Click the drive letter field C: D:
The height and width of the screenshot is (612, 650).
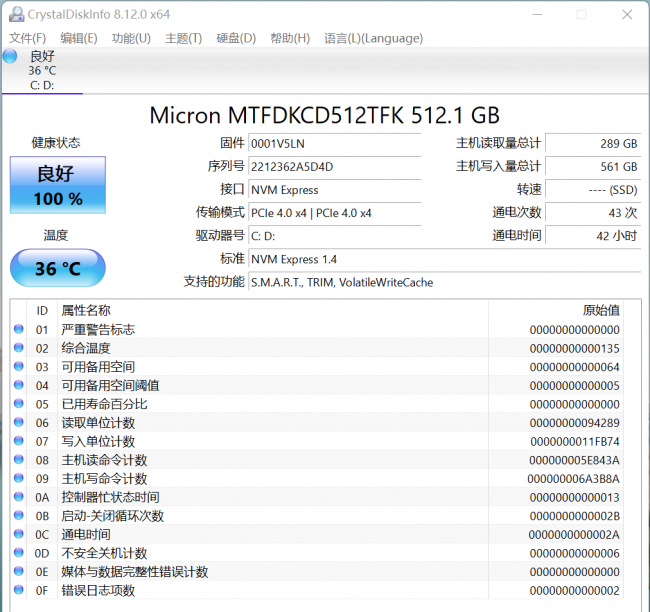pyautogui.click(x=335, y=236)
